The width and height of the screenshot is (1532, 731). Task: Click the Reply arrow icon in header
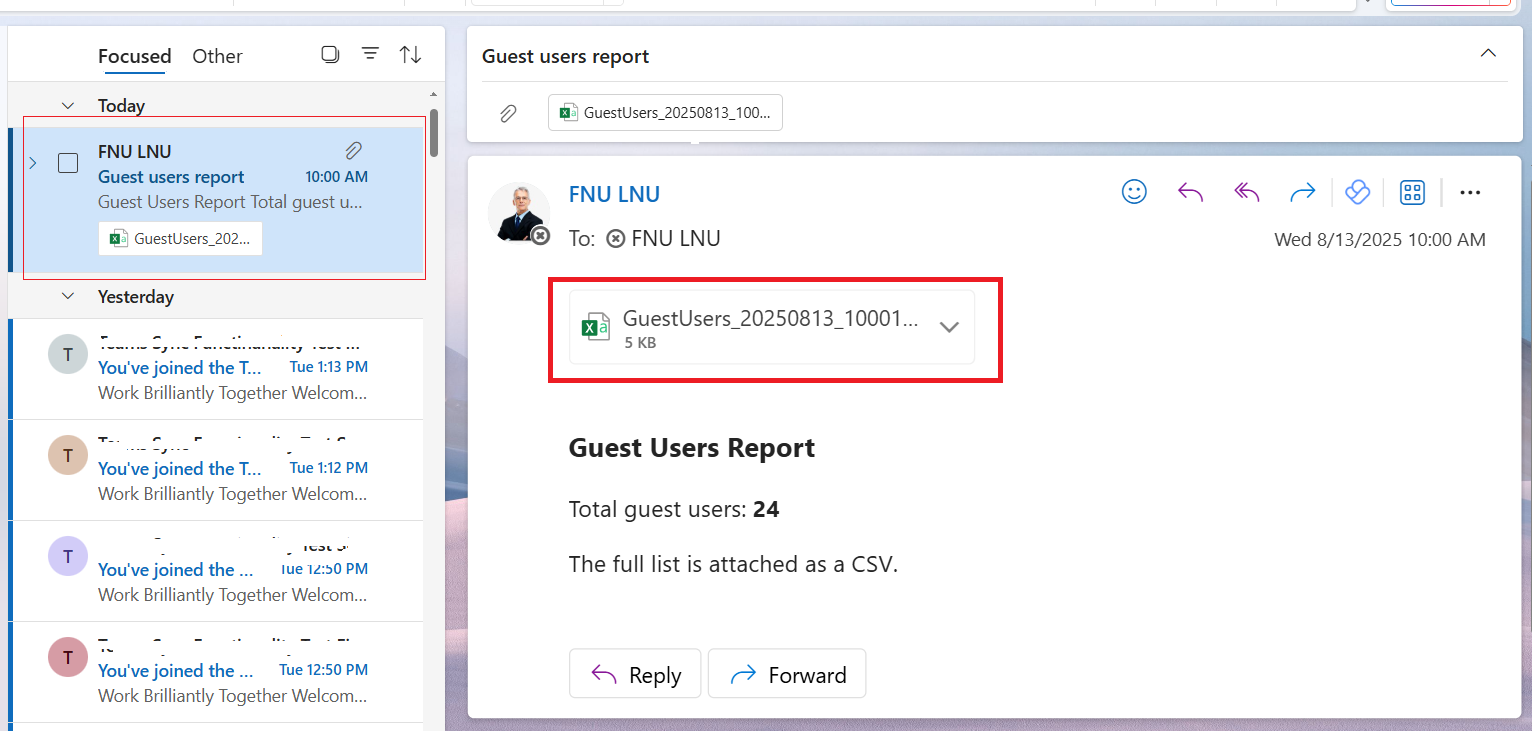tap(1190, 192)
